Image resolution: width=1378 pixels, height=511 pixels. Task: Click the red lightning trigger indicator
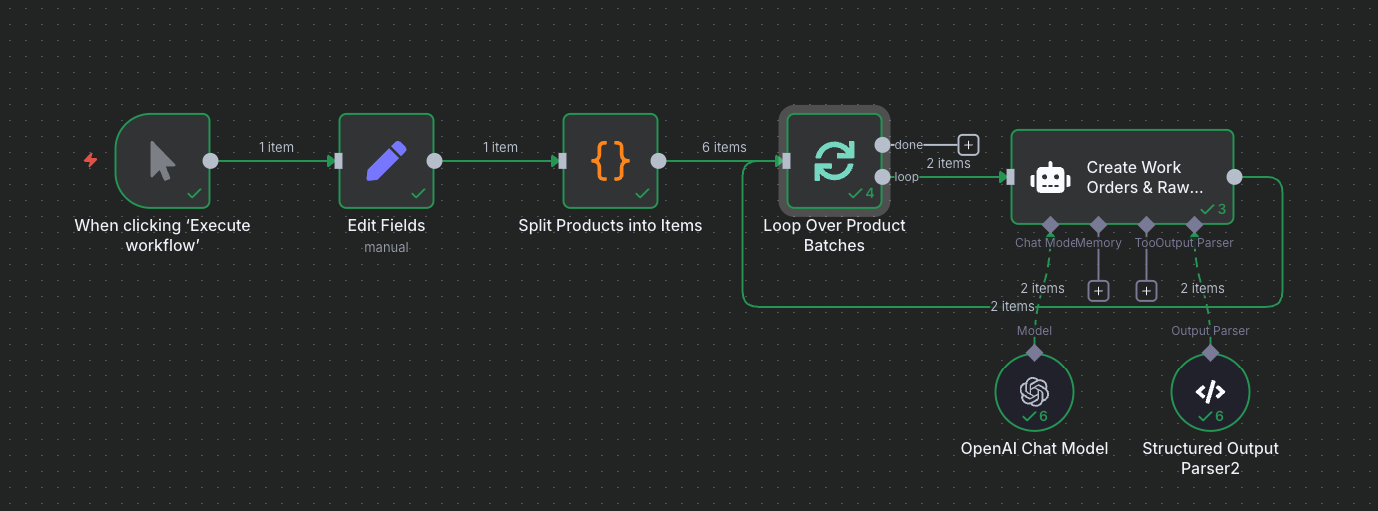[x=91, y=160]
